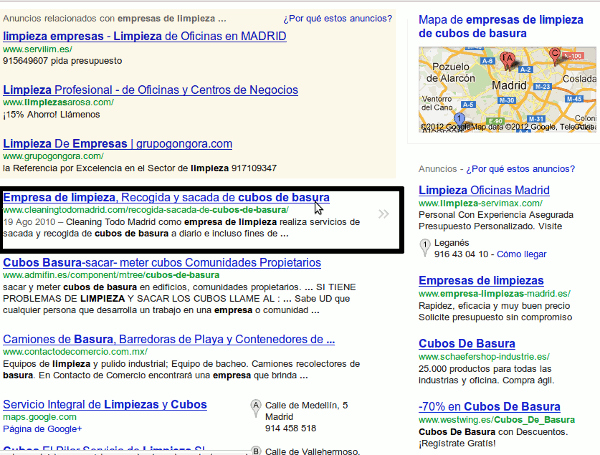
Task: Open 'Limpieza De Empresas | grupogongora.com' ad
Action: (117, 144)
